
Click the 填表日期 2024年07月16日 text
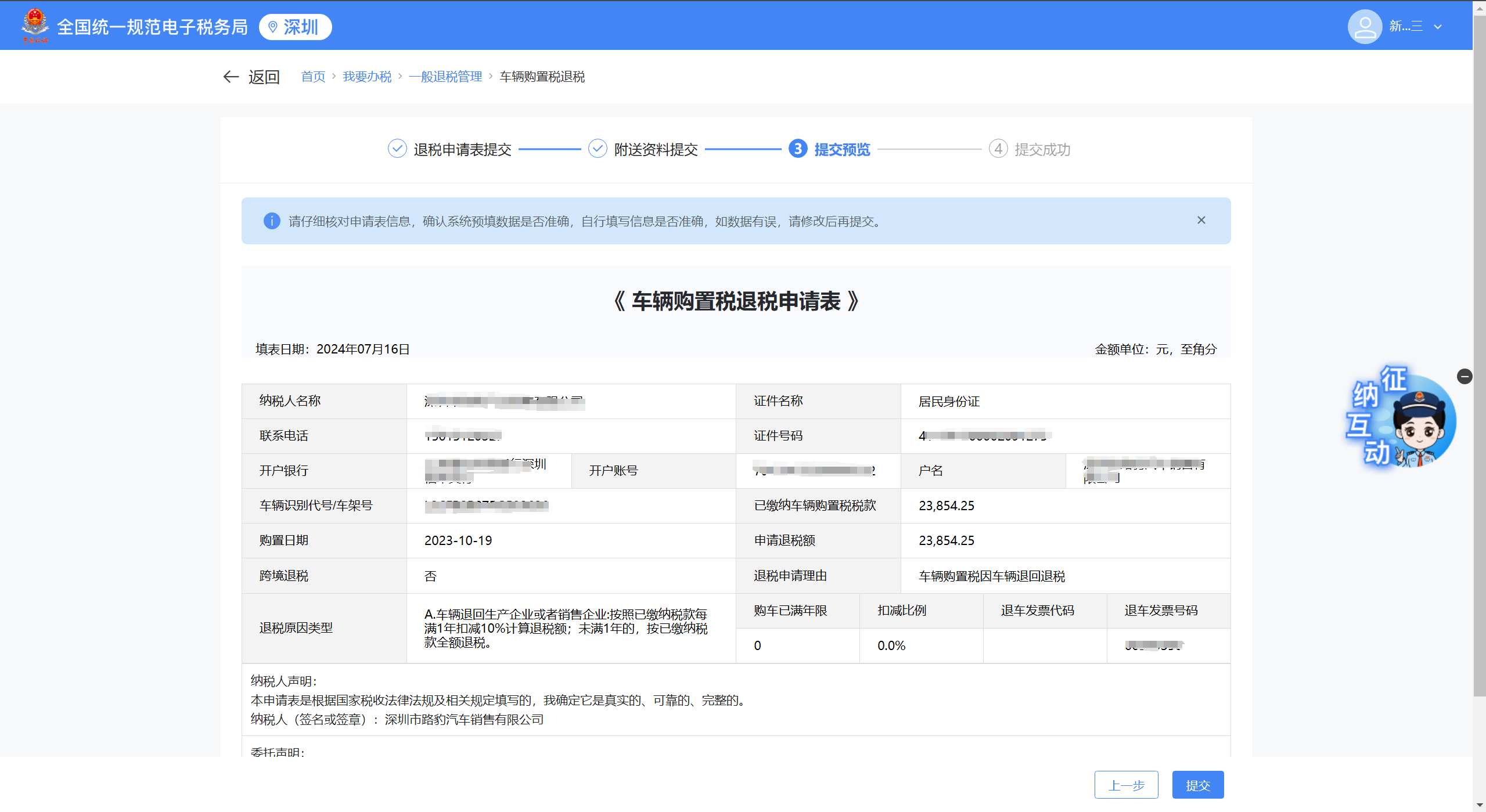pyautogui.click(x=333, y=349)
